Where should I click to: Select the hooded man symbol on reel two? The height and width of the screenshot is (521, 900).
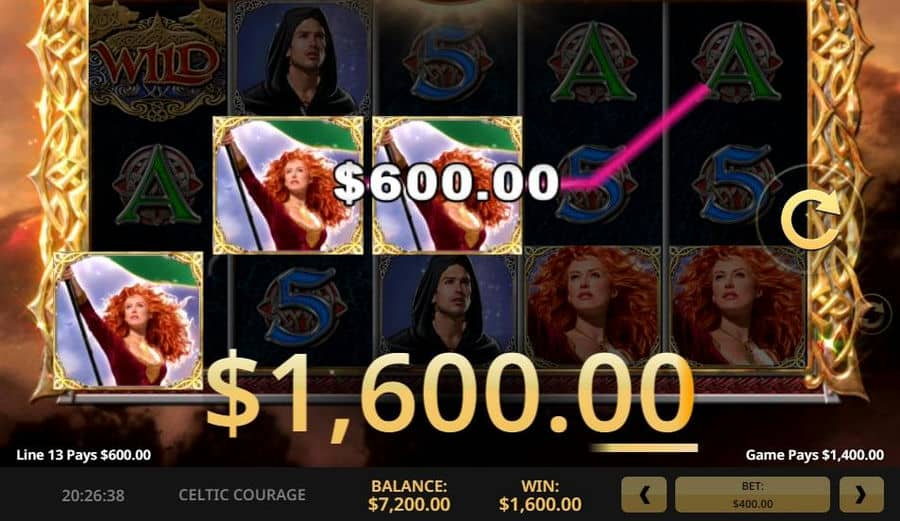[301, 59]
